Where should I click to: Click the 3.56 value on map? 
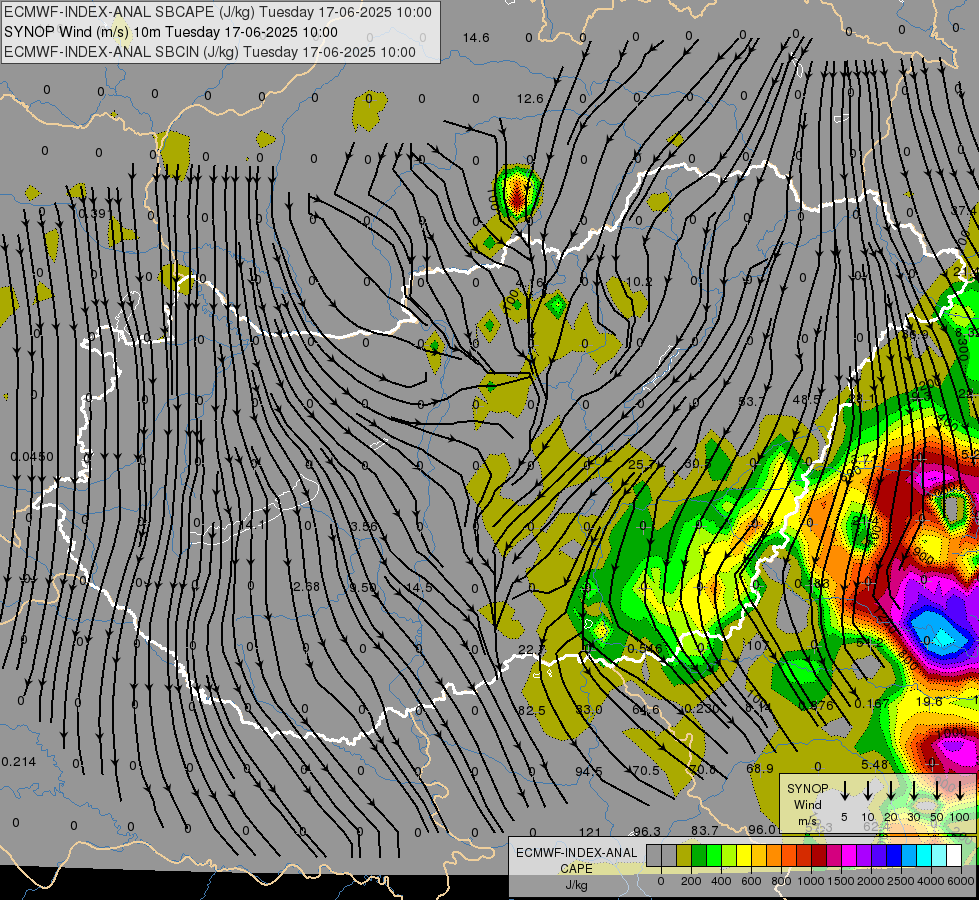click(x=364, y=527)
